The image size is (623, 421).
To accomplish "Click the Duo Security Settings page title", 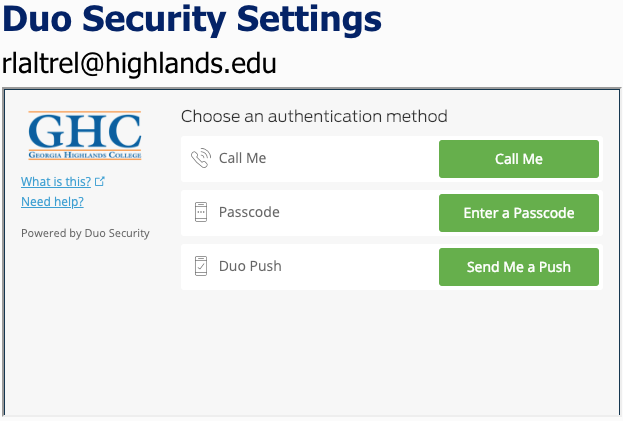I will point(192,19).
